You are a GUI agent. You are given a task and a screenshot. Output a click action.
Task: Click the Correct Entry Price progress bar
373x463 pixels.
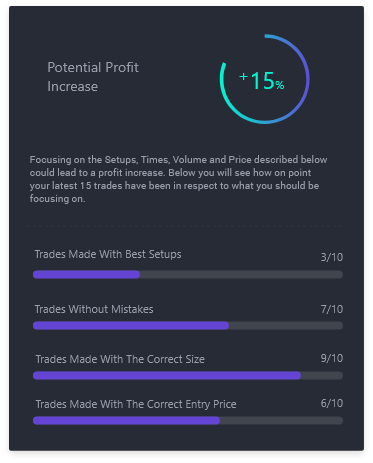tap(188, 421)
